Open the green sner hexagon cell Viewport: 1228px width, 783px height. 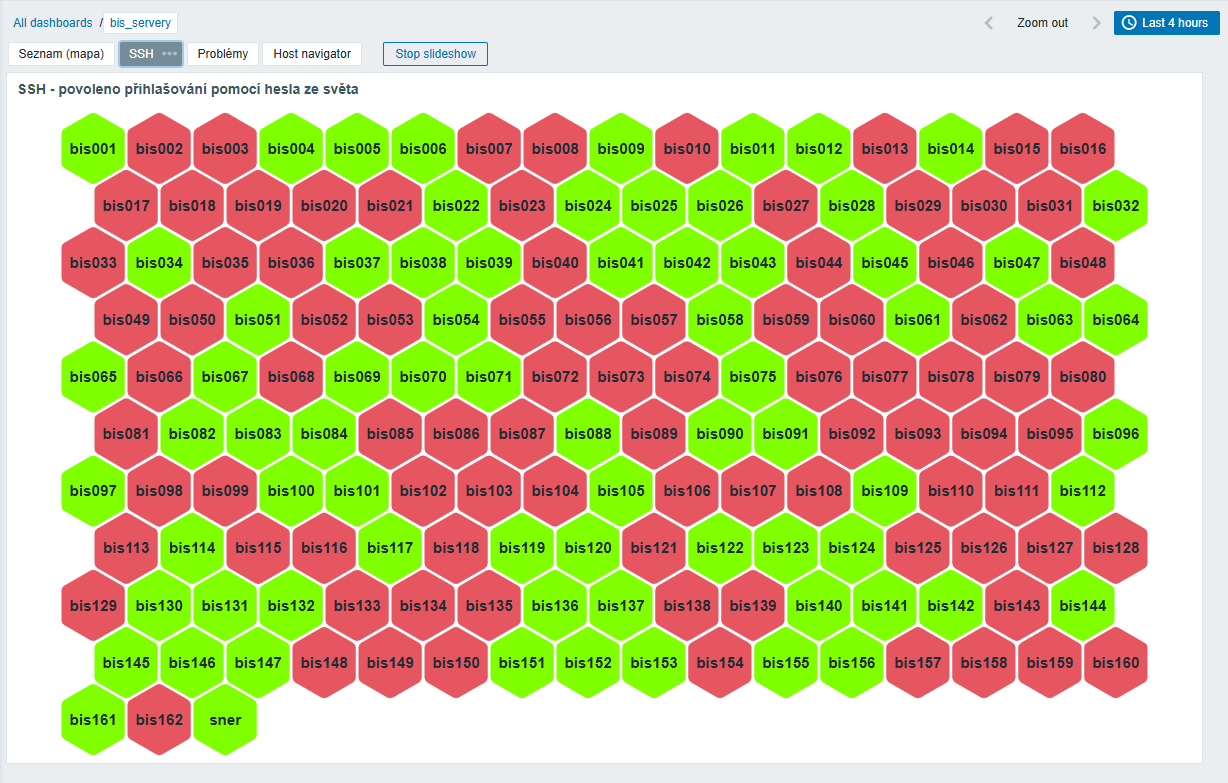pyautogui.click(x=225, y=720)
